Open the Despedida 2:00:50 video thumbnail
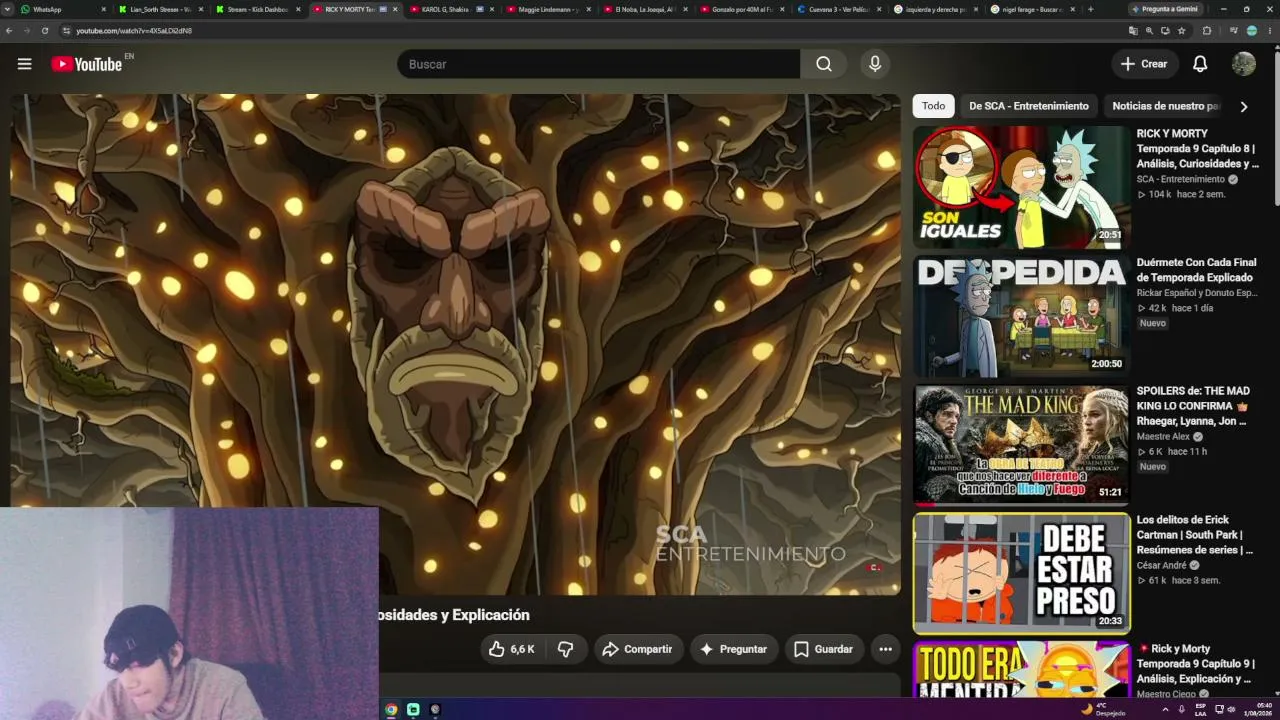 coord(1021,316)
